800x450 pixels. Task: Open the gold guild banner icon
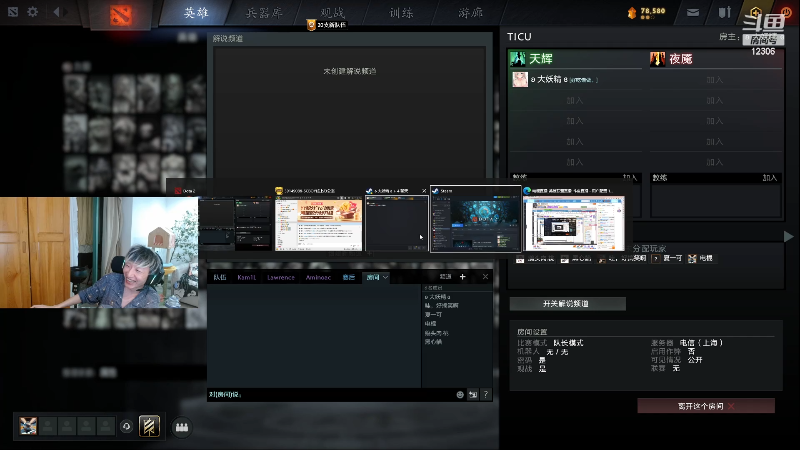pos(149,426)
